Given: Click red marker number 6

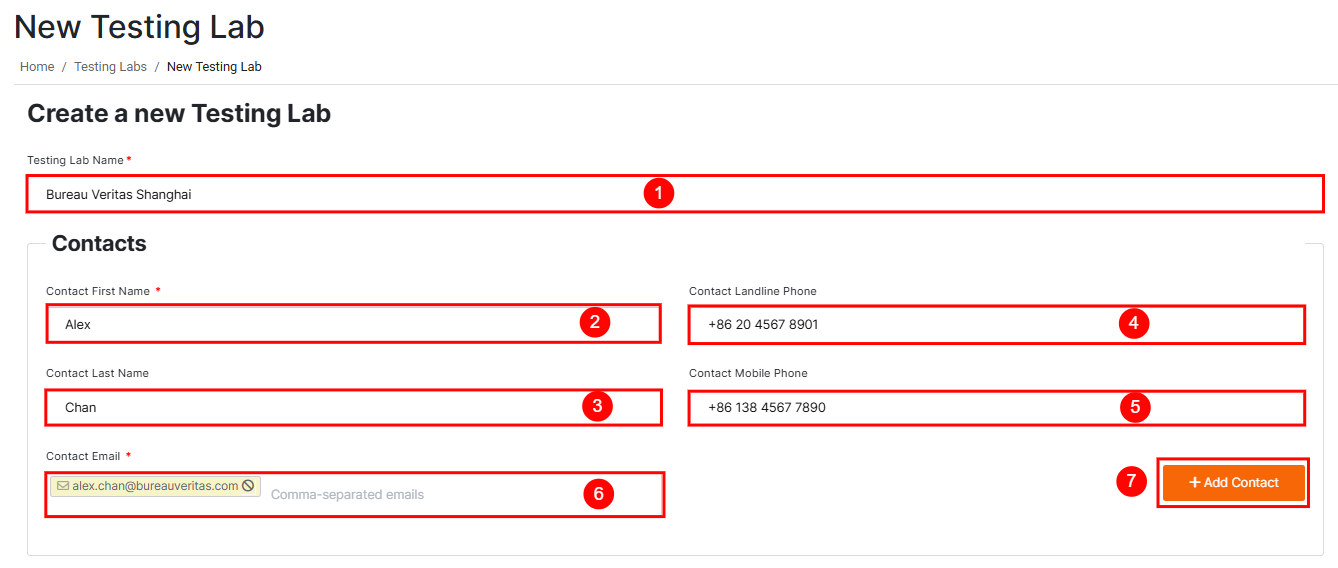Looking at the screenshot, I should (598, 494).
